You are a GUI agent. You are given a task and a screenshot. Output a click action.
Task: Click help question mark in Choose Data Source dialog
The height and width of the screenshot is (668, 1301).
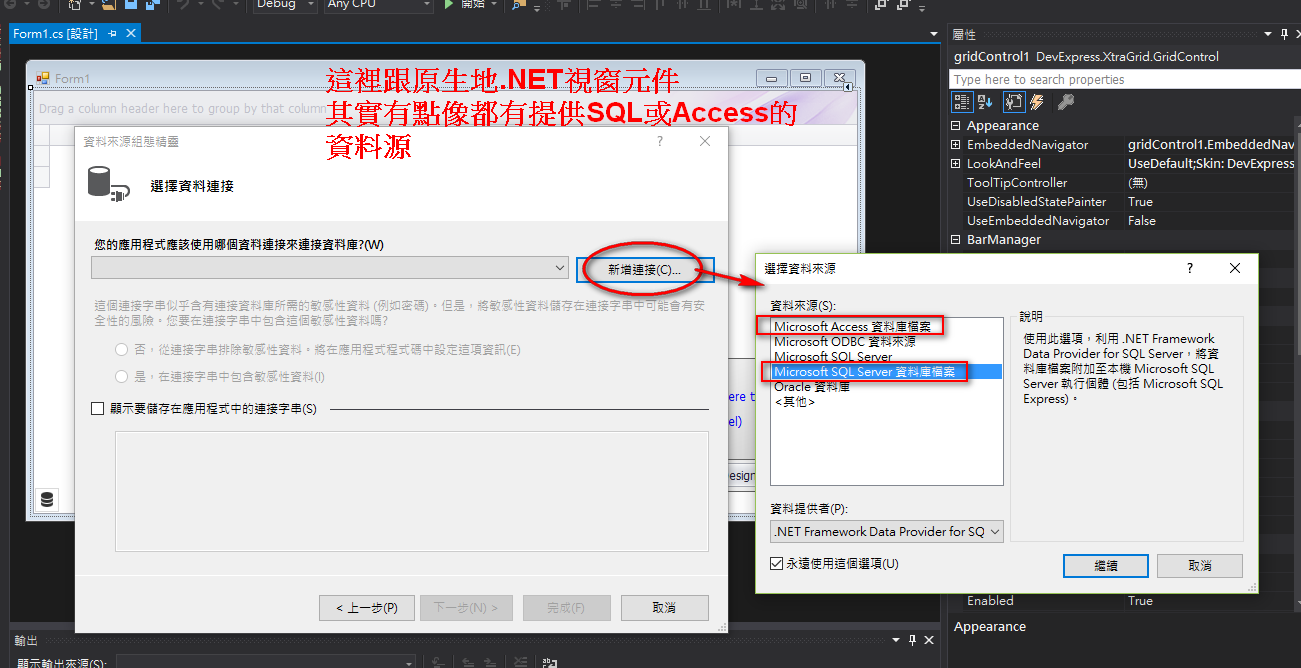point(1189,268)
